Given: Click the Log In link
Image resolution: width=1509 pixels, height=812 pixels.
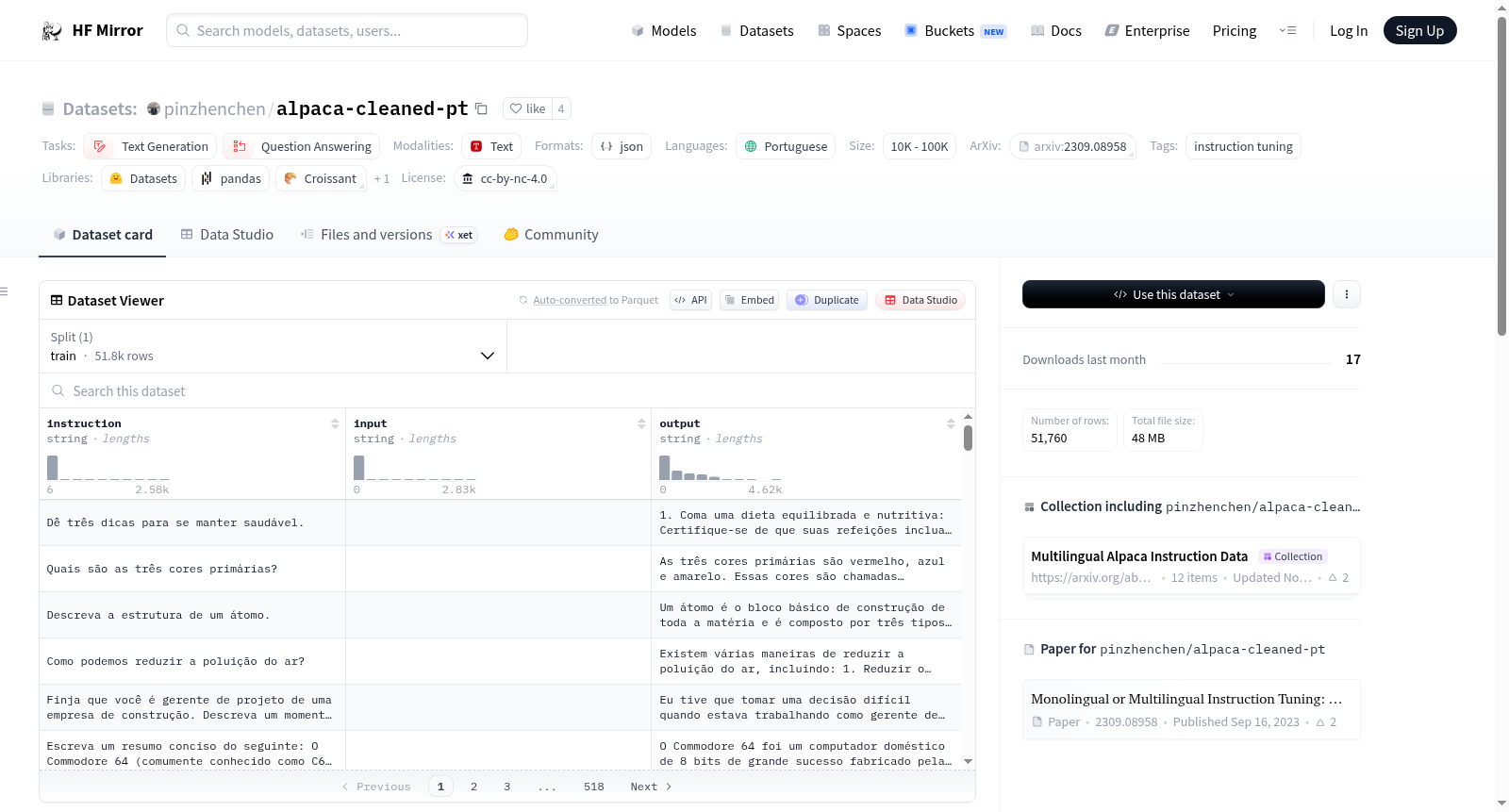Looking at the screenshot, I should [1349, 31].
